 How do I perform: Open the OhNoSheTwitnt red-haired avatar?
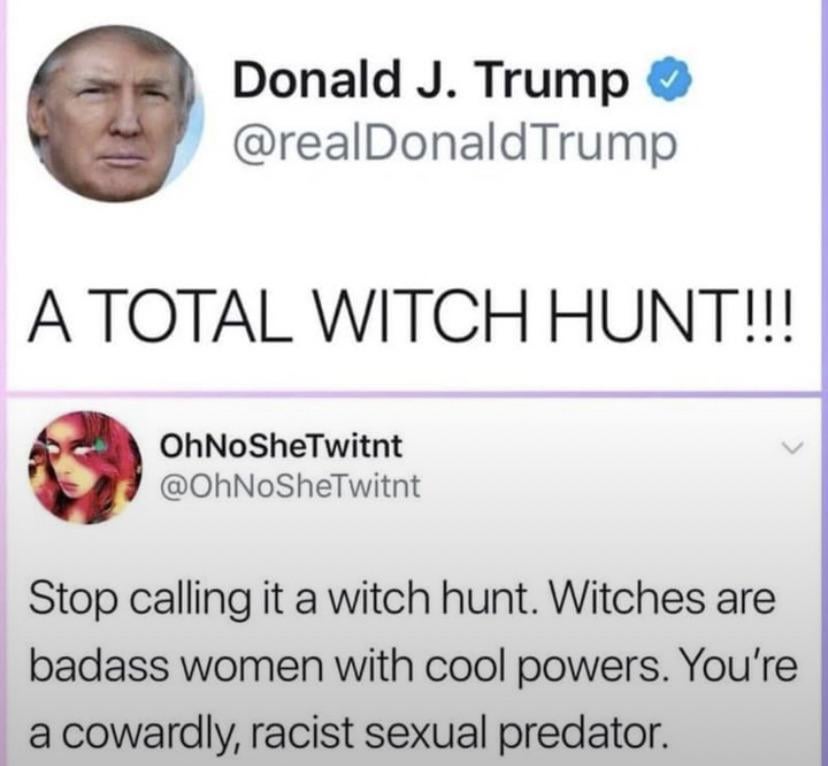[86, 467]
